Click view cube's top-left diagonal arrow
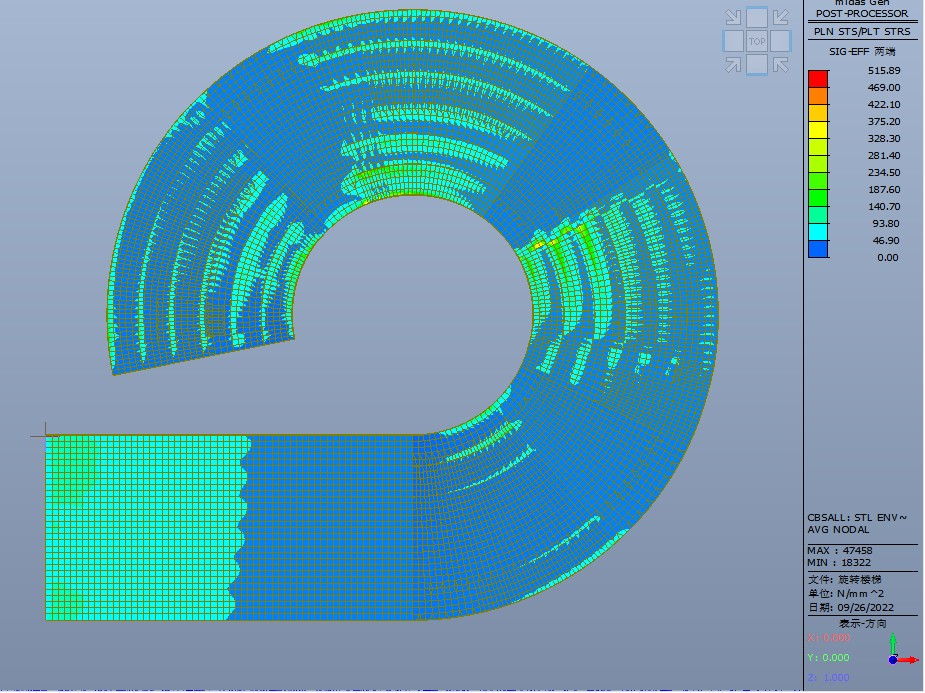The image size is (925, 693). (733, 18)
